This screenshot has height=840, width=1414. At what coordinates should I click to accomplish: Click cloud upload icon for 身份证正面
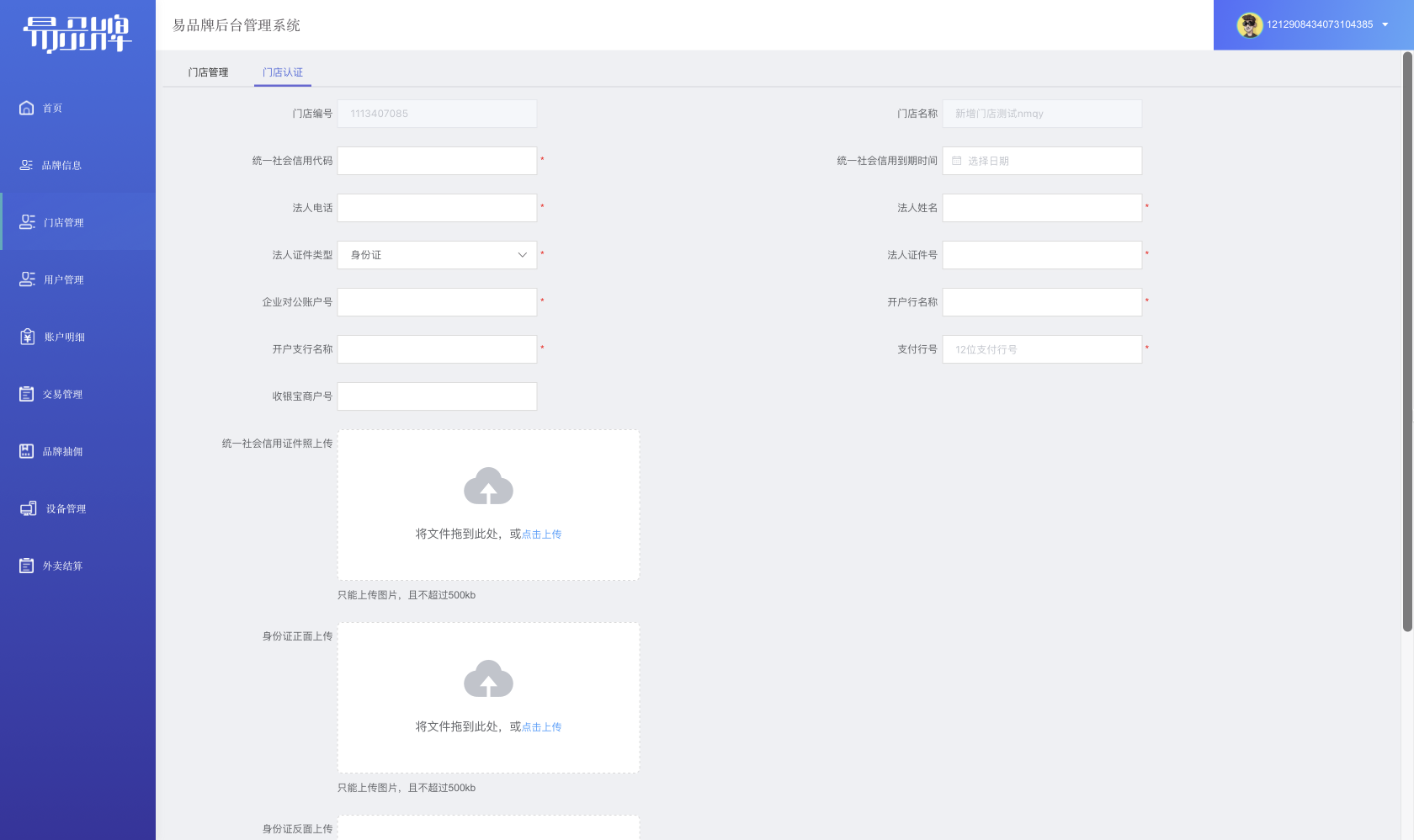pos(488,678)
